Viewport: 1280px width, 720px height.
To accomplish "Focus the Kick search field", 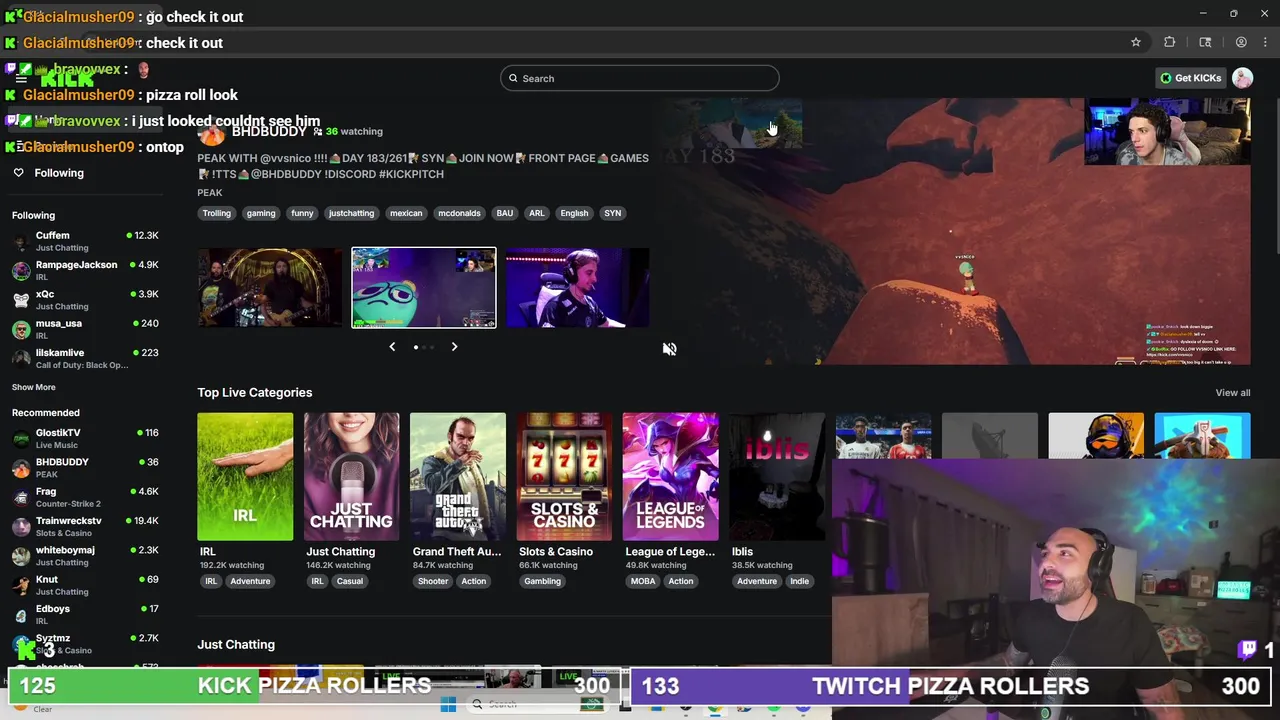I will (x=639, y=78).
